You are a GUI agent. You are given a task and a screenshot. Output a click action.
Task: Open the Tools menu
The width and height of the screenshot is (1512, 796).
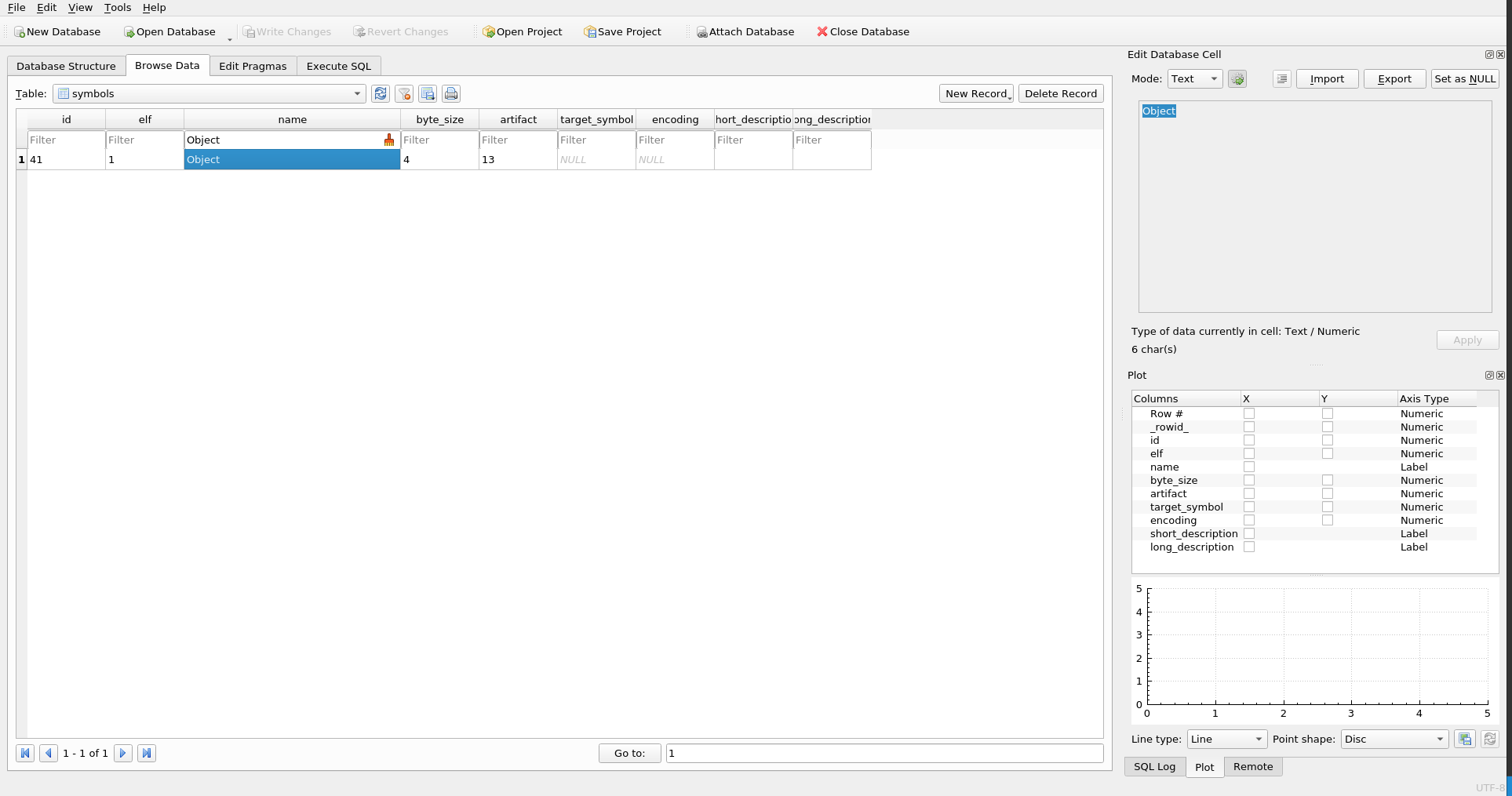(118, 8)
